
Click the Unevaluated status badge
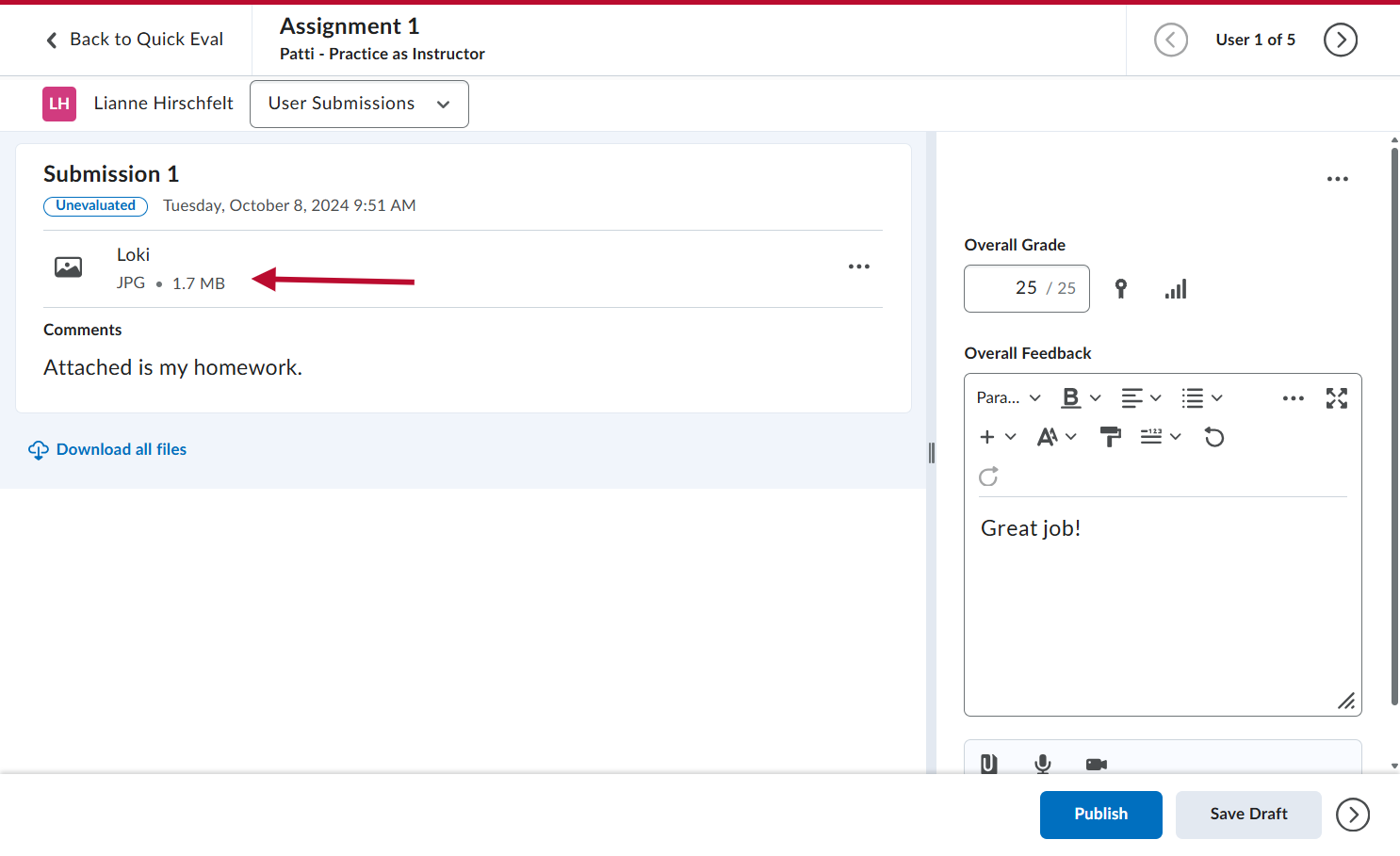(x=95, y=206)
